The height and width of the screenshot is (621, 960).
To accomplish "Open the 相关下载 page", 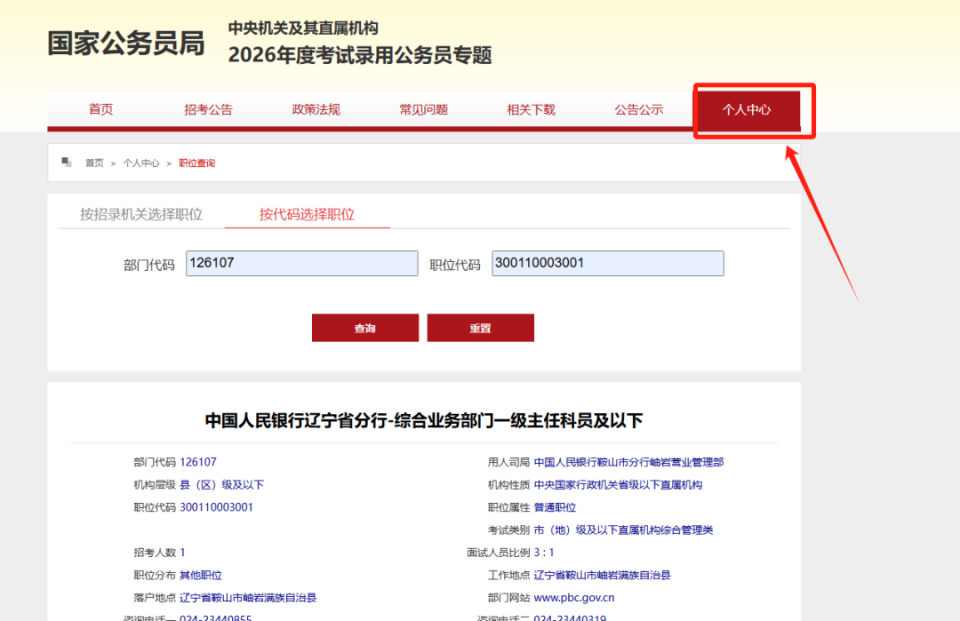I will [x=531, y=110].
